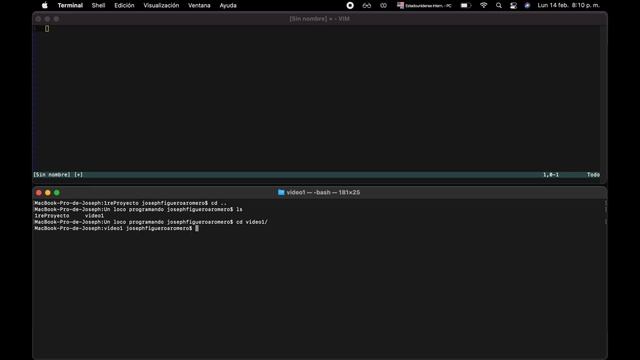Click the folder proxy icon in the video1 title bar

click(281, 192)
